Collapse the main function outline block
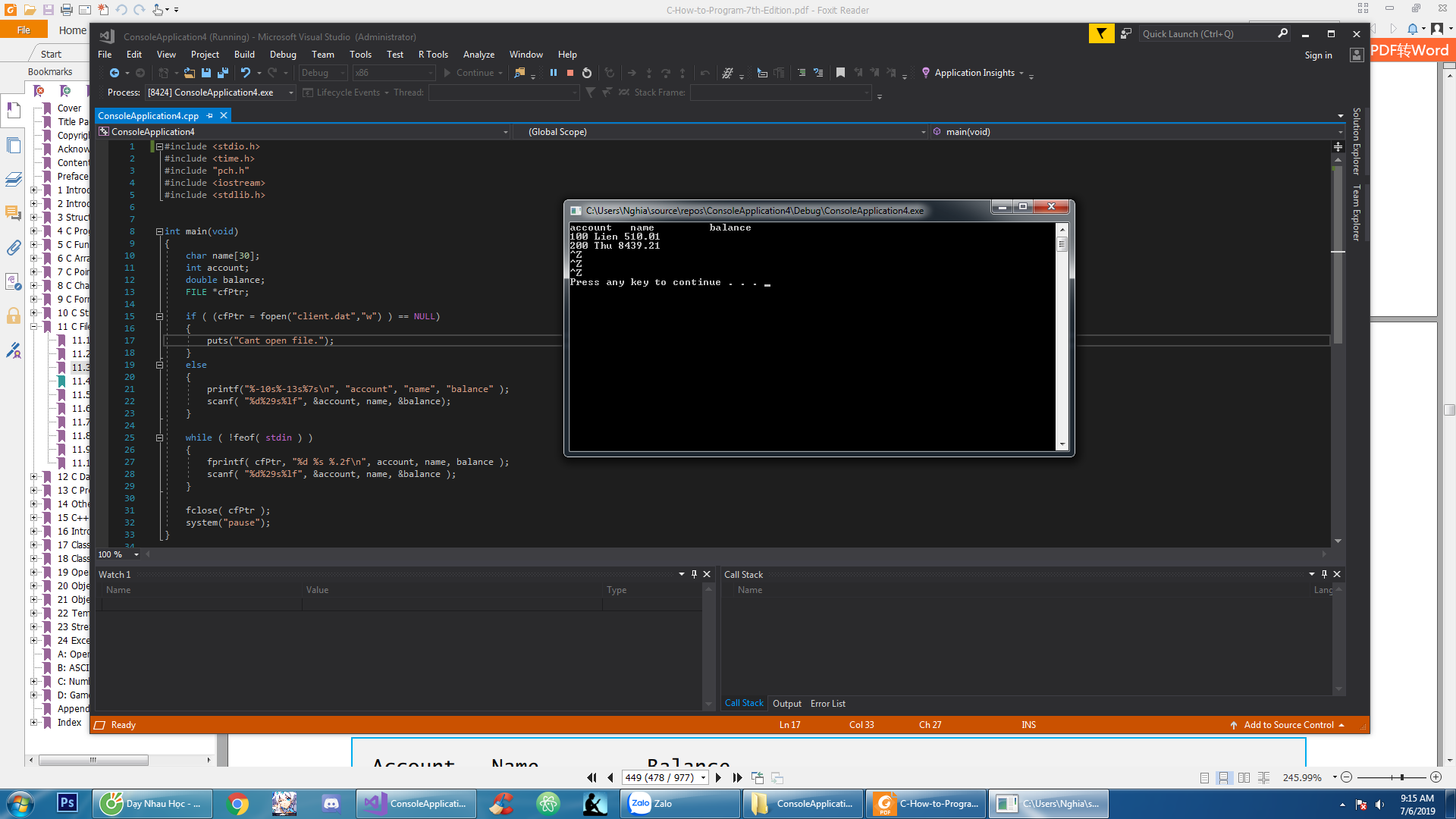 click(159, 231)
